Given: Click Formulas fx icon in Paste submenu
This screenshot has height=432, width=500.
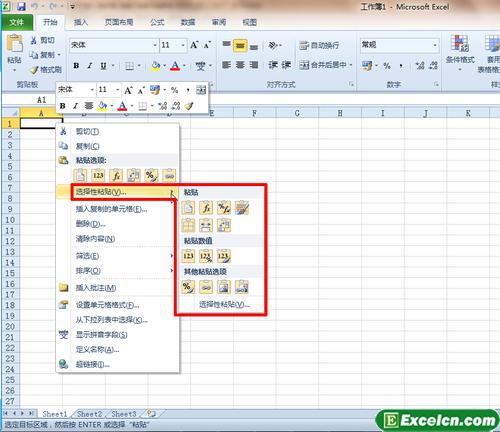Looking at the screenshot, I should pyautogui.click(x=206, y=208).
